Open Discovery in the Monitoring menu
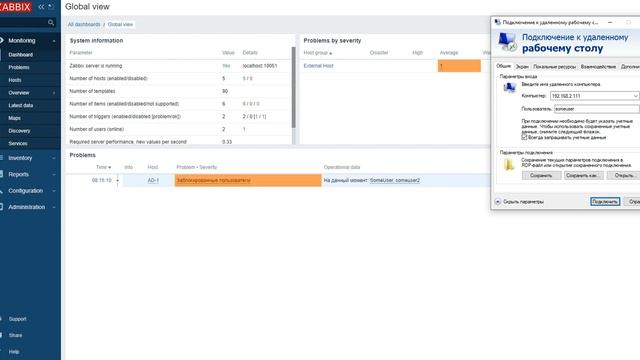640x360 pixels. [19, 131]
